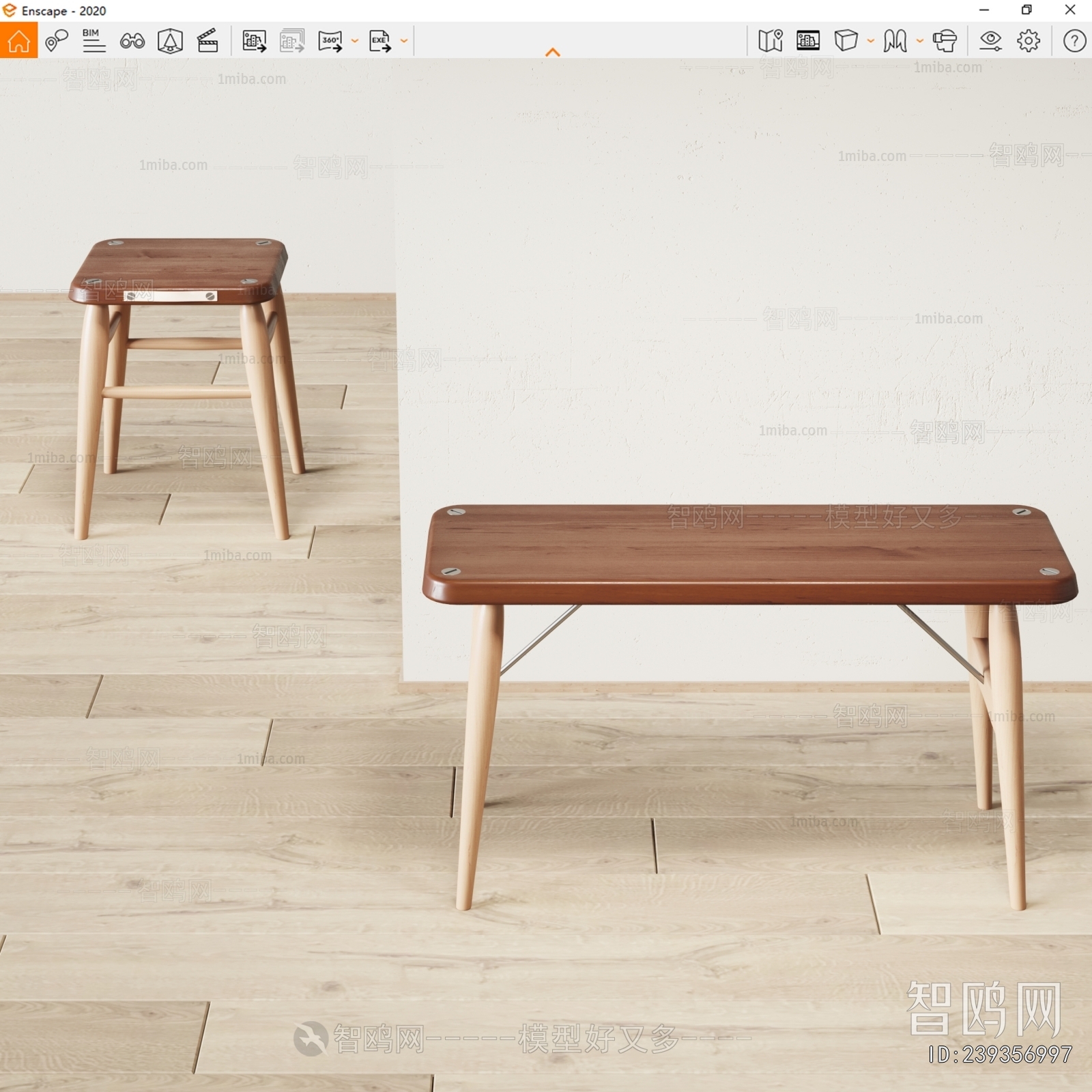Minimize the Enscape window
This screenshot has width=1092, height=1092.
click(x=984, y=10)
